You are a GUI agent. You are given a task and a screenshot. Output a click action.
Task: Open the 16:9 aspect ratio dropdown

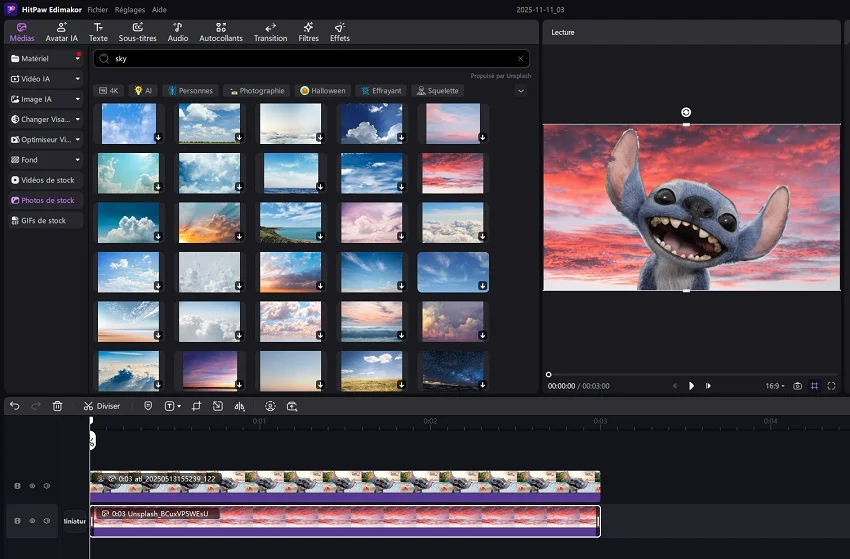(x=773, y=386)
